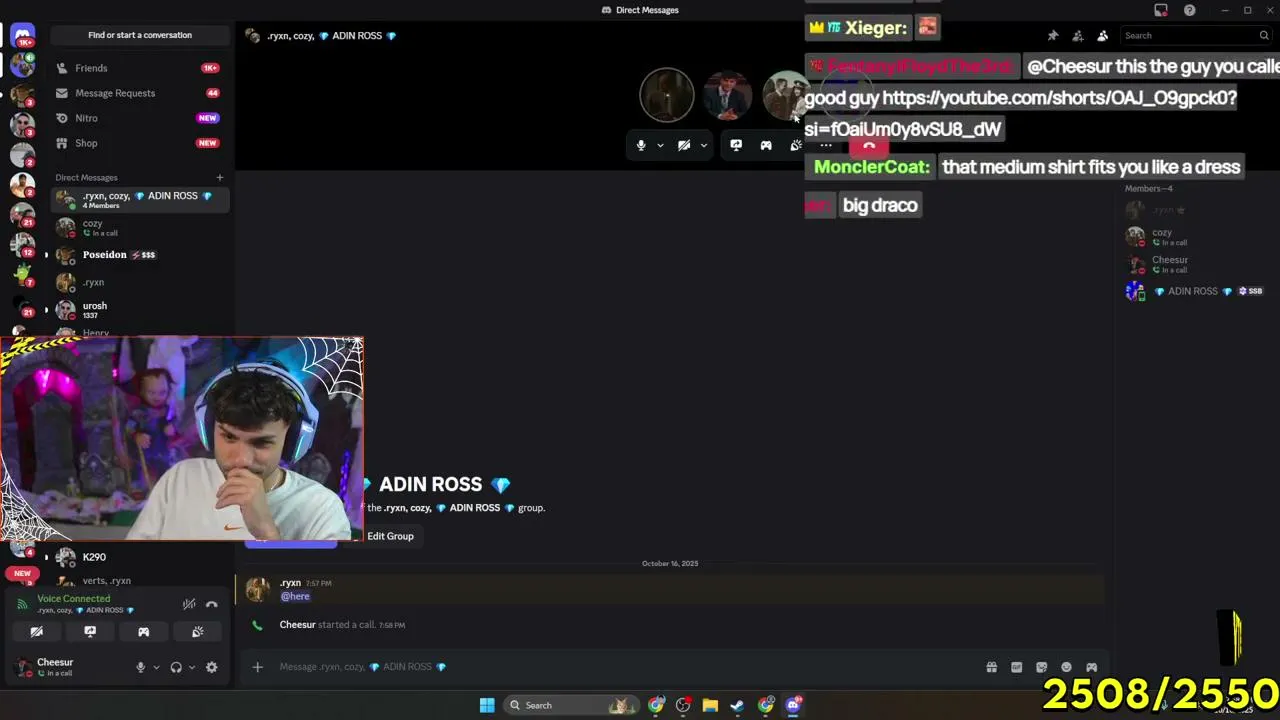Image resolution: width=1280 pixels, height=720 pixels.
Task: Start an activity from the call controls
Action: tap(766, 145)
